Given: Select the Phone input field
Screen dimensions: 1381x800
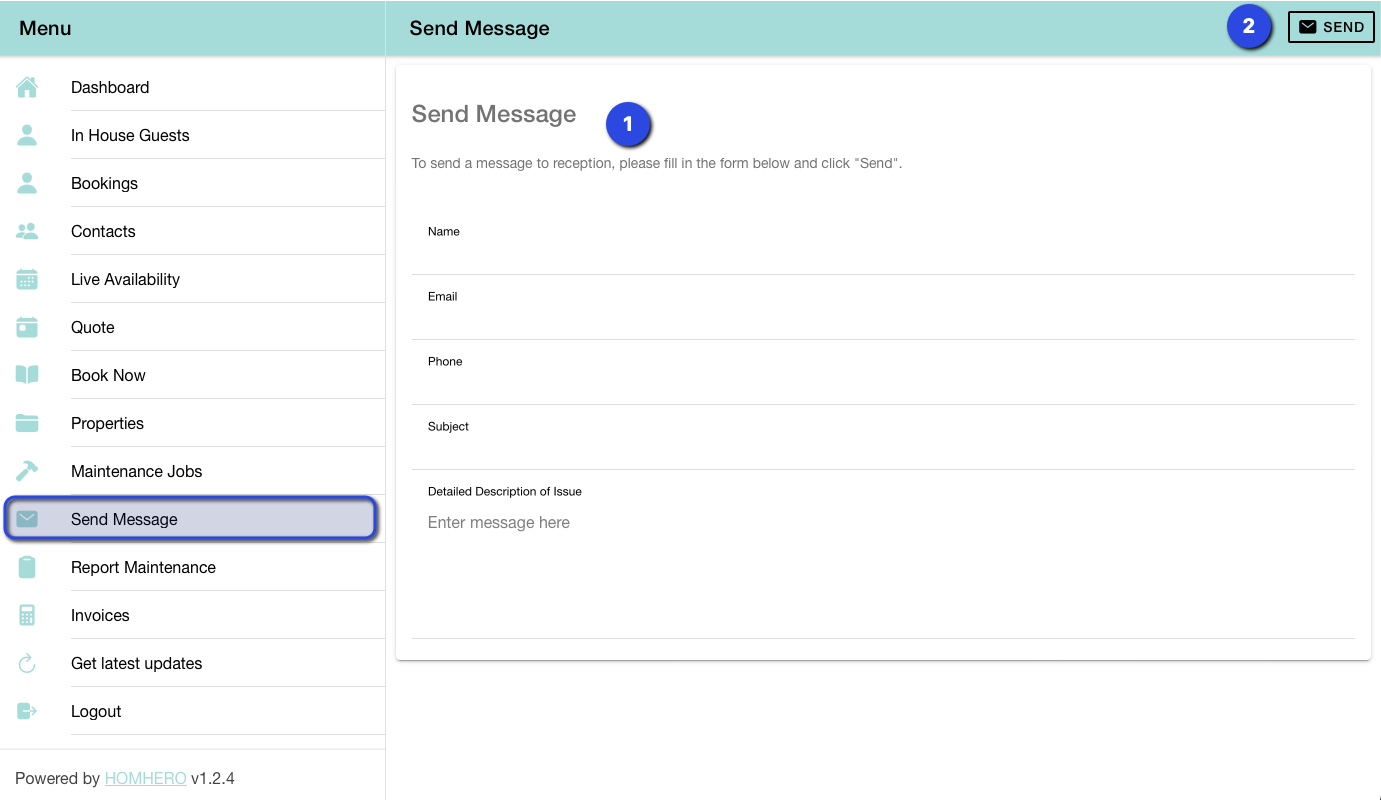Looking at the screenshot, I should [x=882, y=386].
